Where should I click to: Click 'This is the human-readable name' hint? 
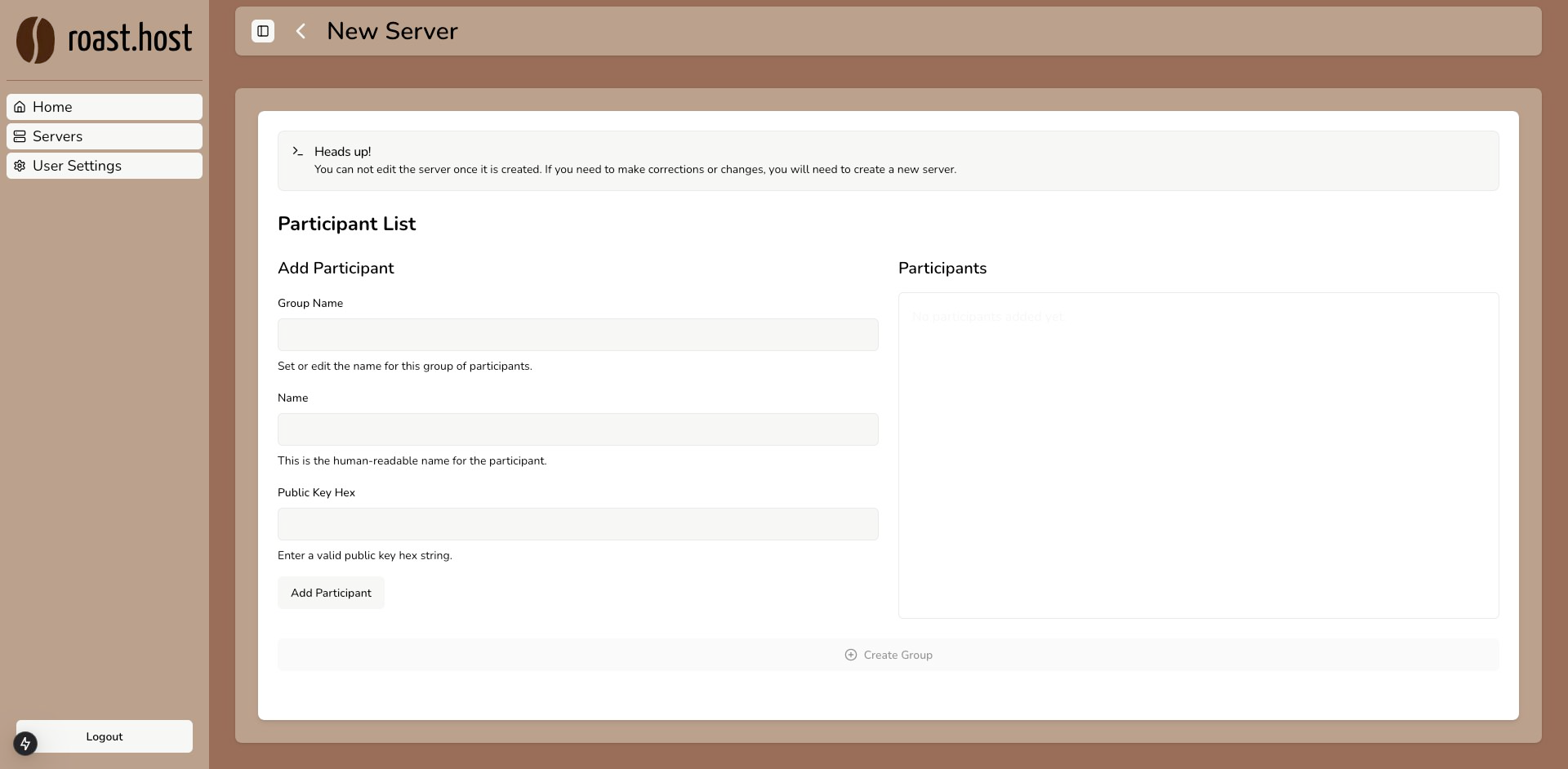point(412,460)
